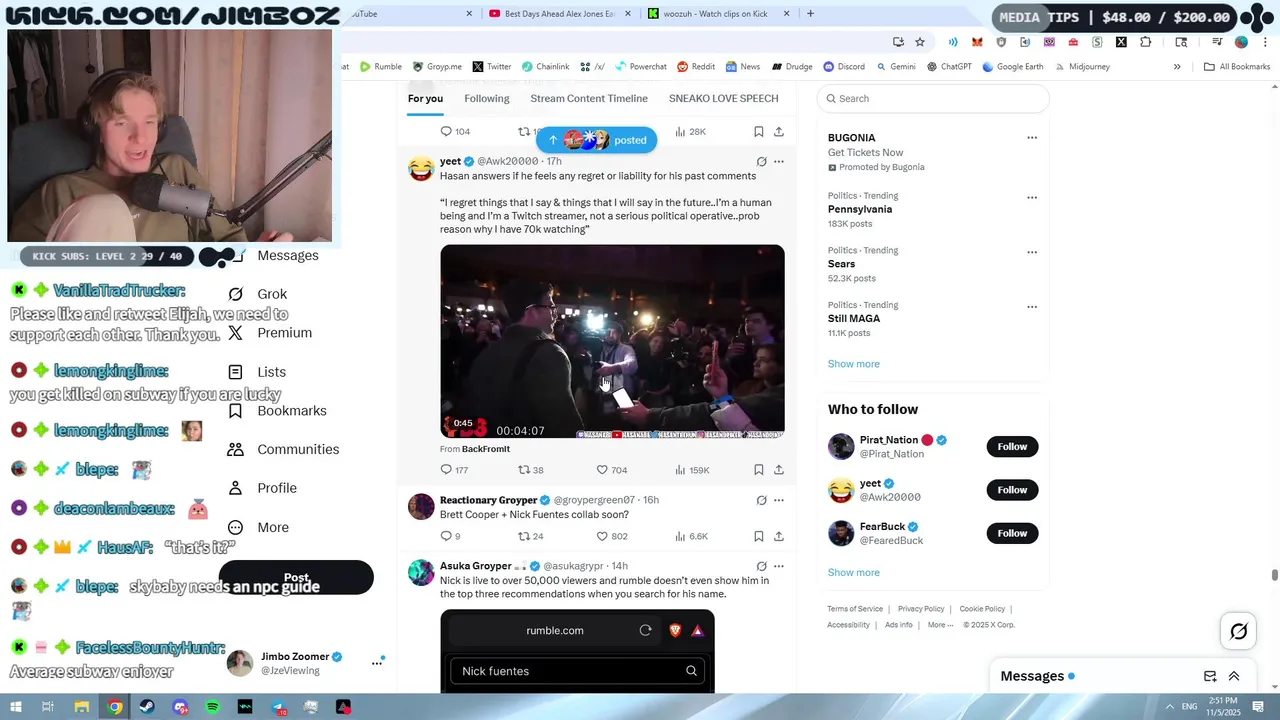Open Lists in X sidebar

[257, 372]
